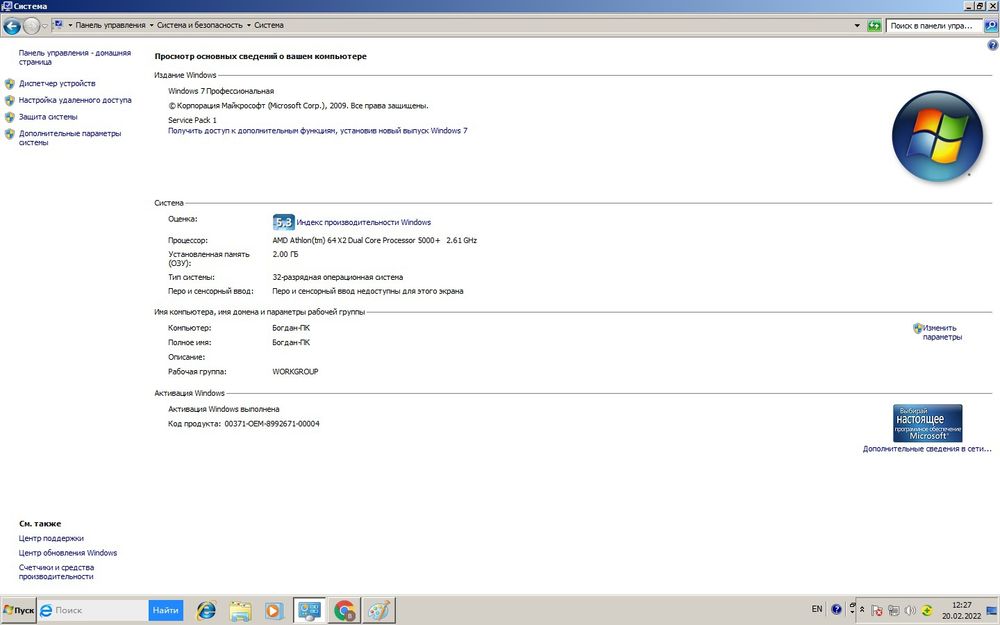Click the shield icon next to Изменить параметры
The height and width of the screenshot is (625, 1000).
point(917,328)
